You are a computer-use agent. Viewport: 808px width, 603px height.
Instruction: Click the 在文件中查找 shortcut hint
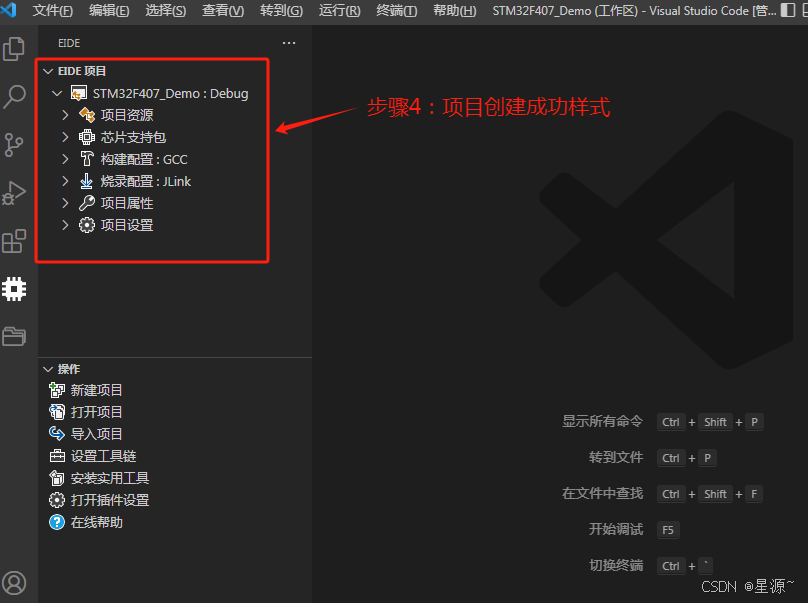602,494
